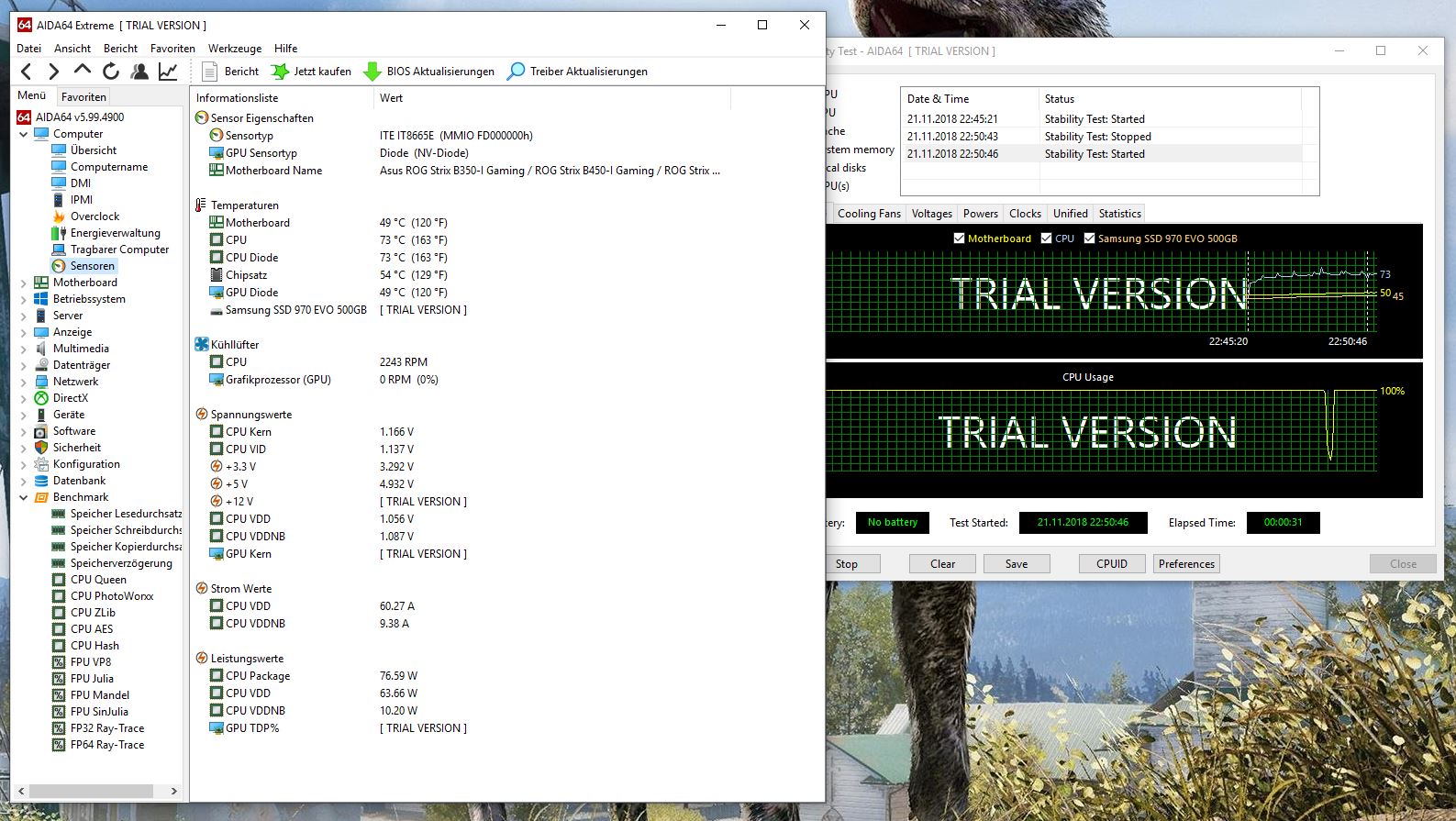
Task: Expand the Motherboard tree node
Action: (x=24, y=283)
